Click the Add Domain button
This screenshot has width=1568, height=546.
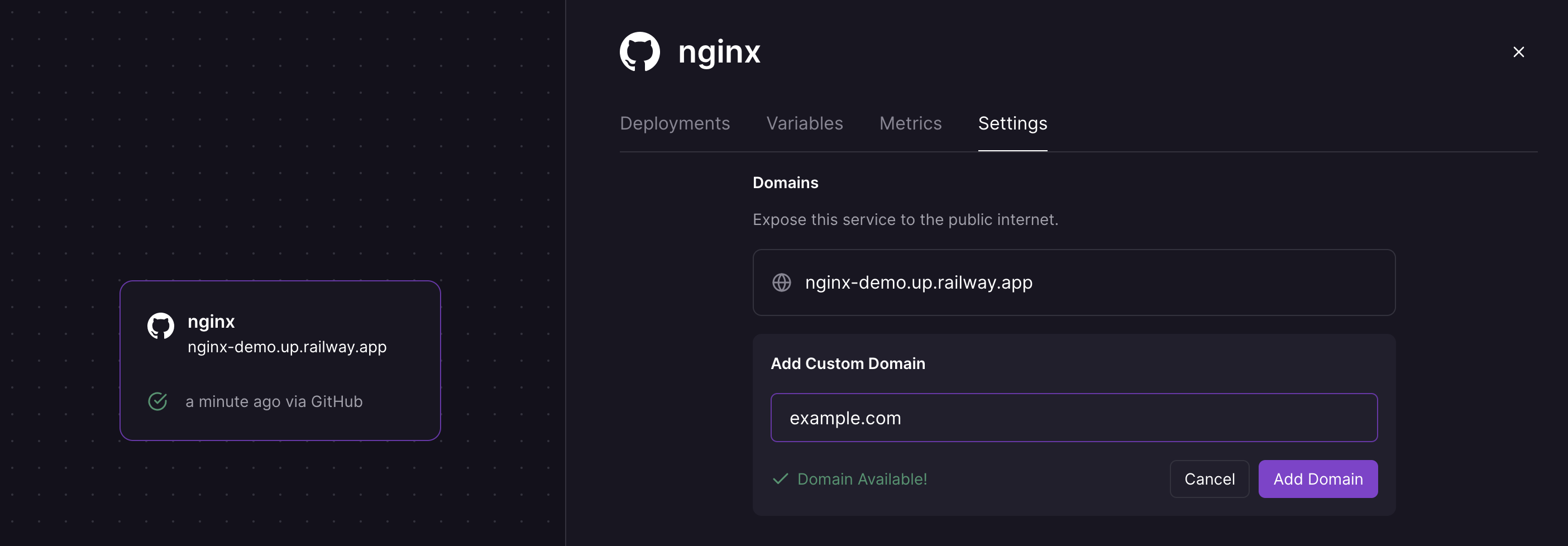tap(1318, 478)
